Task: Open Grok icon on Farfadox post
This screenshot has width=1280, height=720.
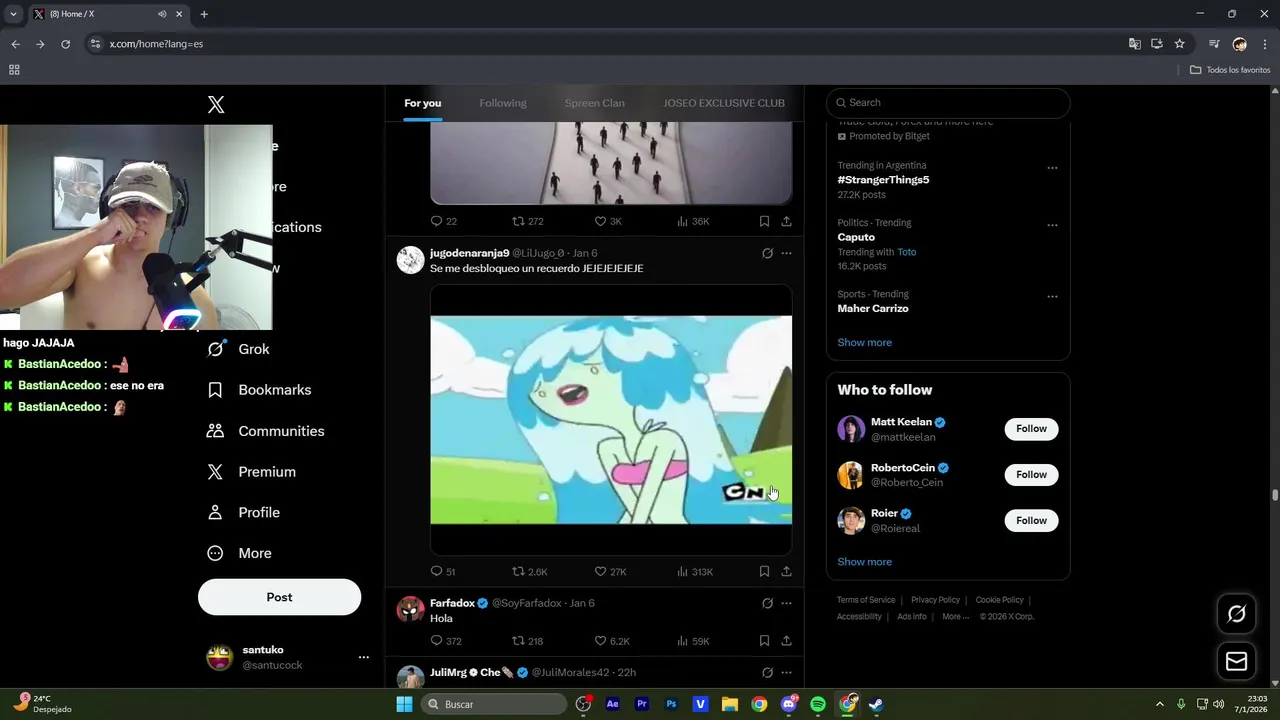Action: (767, 603)
